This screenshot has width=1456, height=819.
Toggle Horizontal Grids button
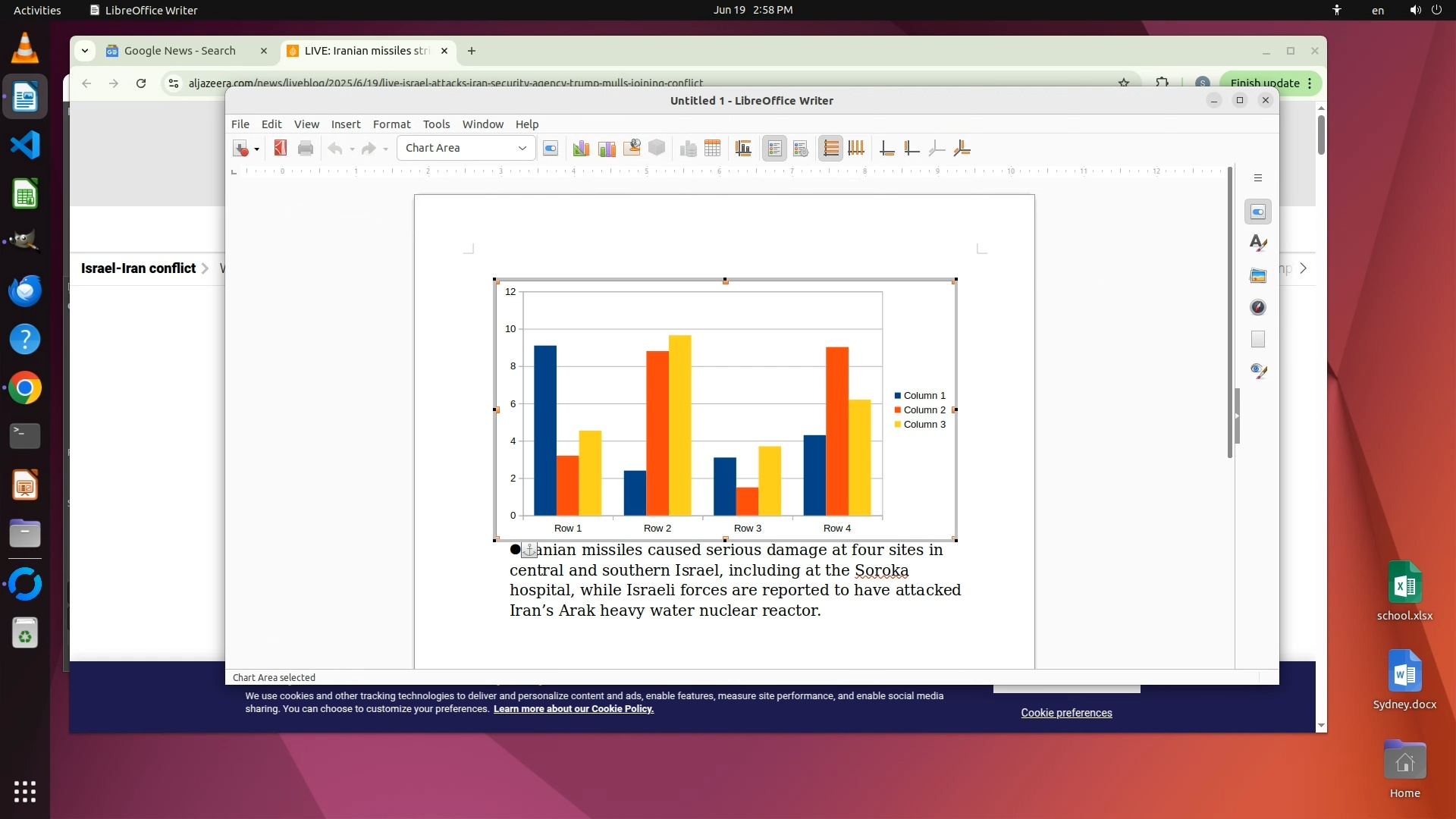831,149
